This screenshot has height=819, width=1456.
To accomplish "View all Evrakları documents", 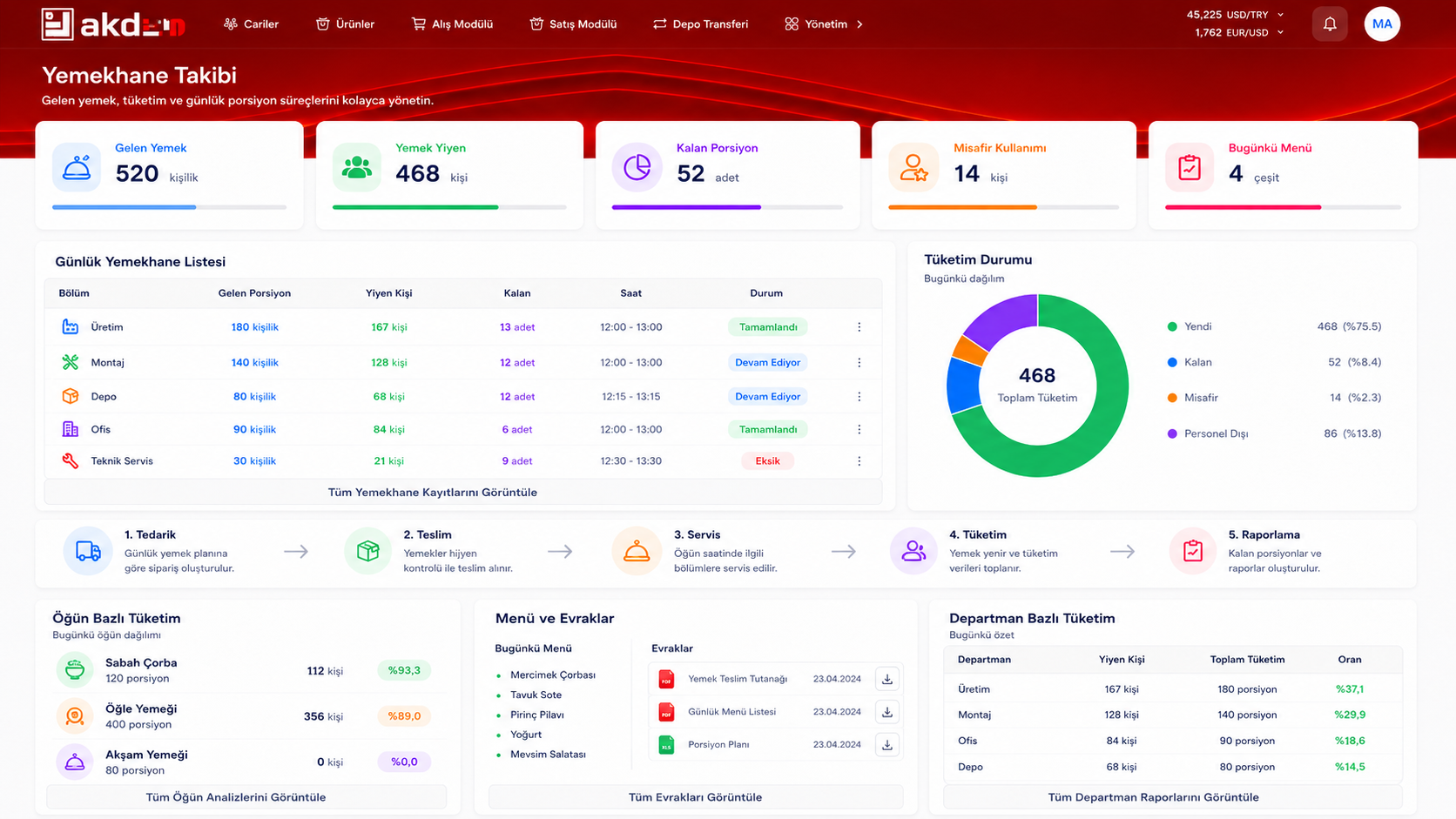I will [696, 797].
